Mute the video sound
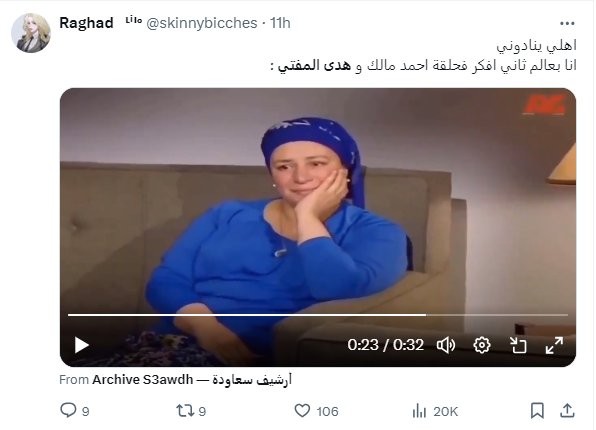Image resolution: width=596 pixels, height=430 pixels. click(x=446, y=345)
